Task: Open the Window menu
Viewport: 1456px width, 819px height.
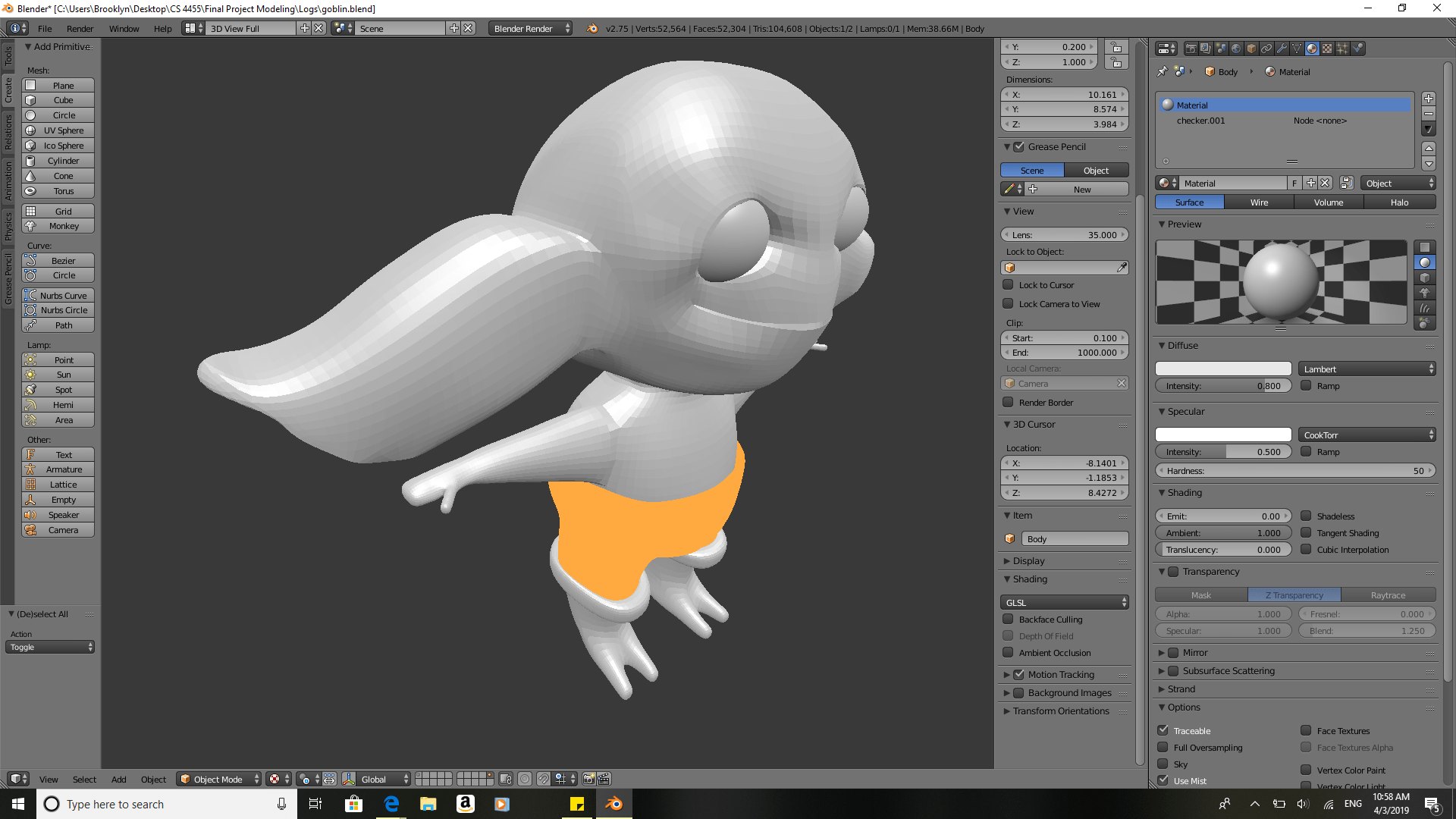Action: (124, 29)
